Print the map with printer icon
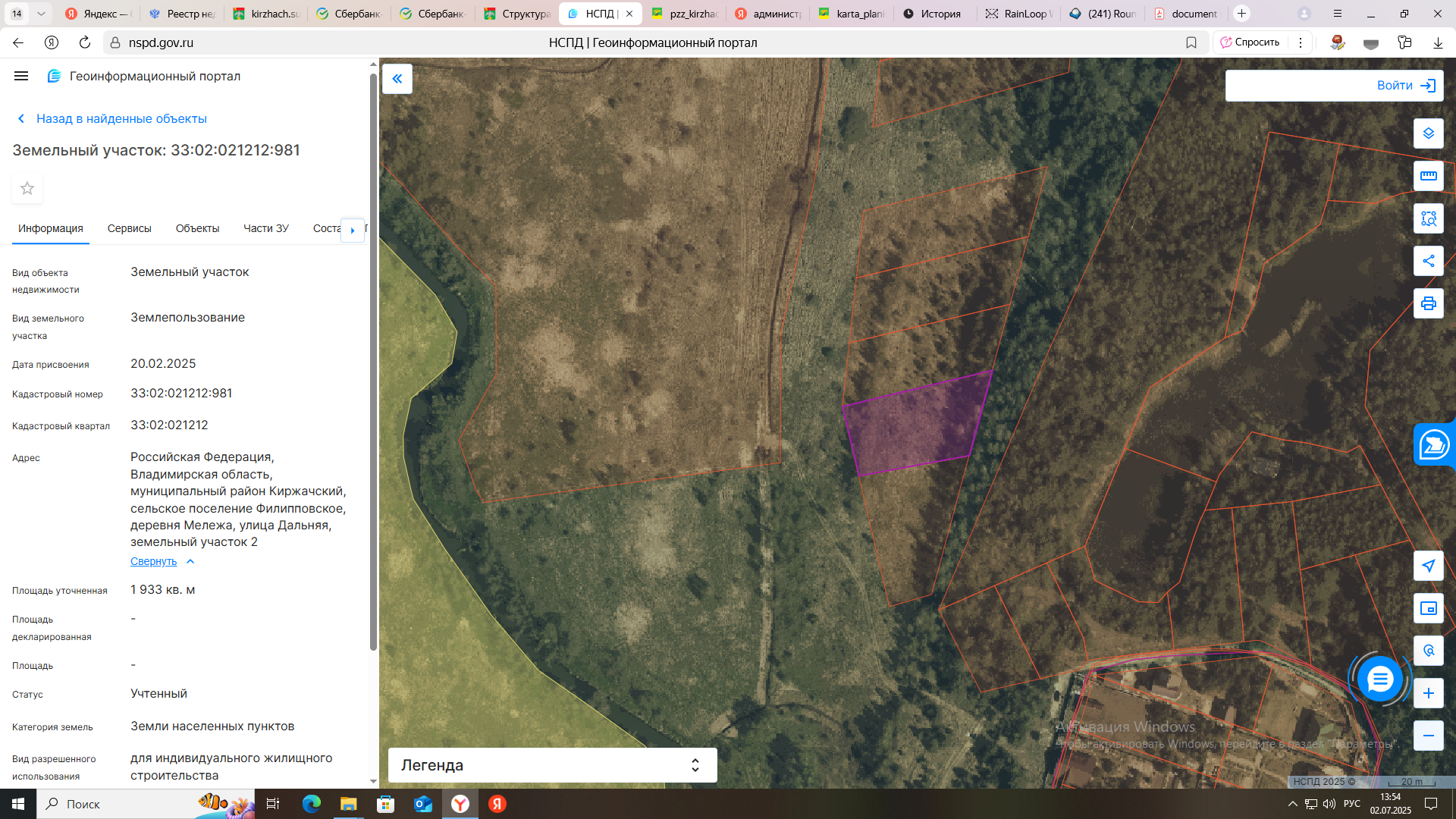 1428,303
